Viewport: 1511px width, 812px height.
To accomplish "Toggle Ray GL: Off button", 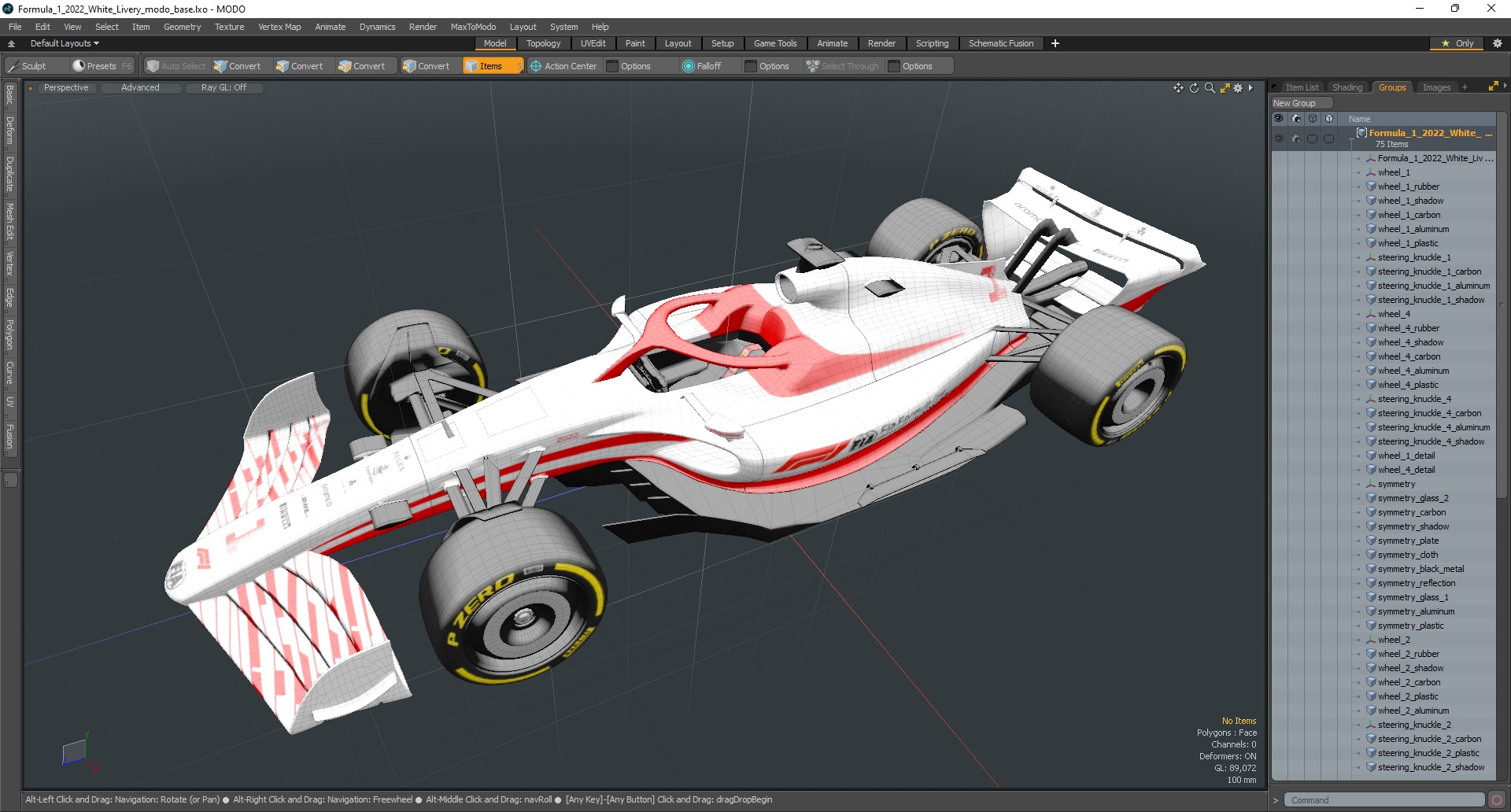I will coord(224,88).
